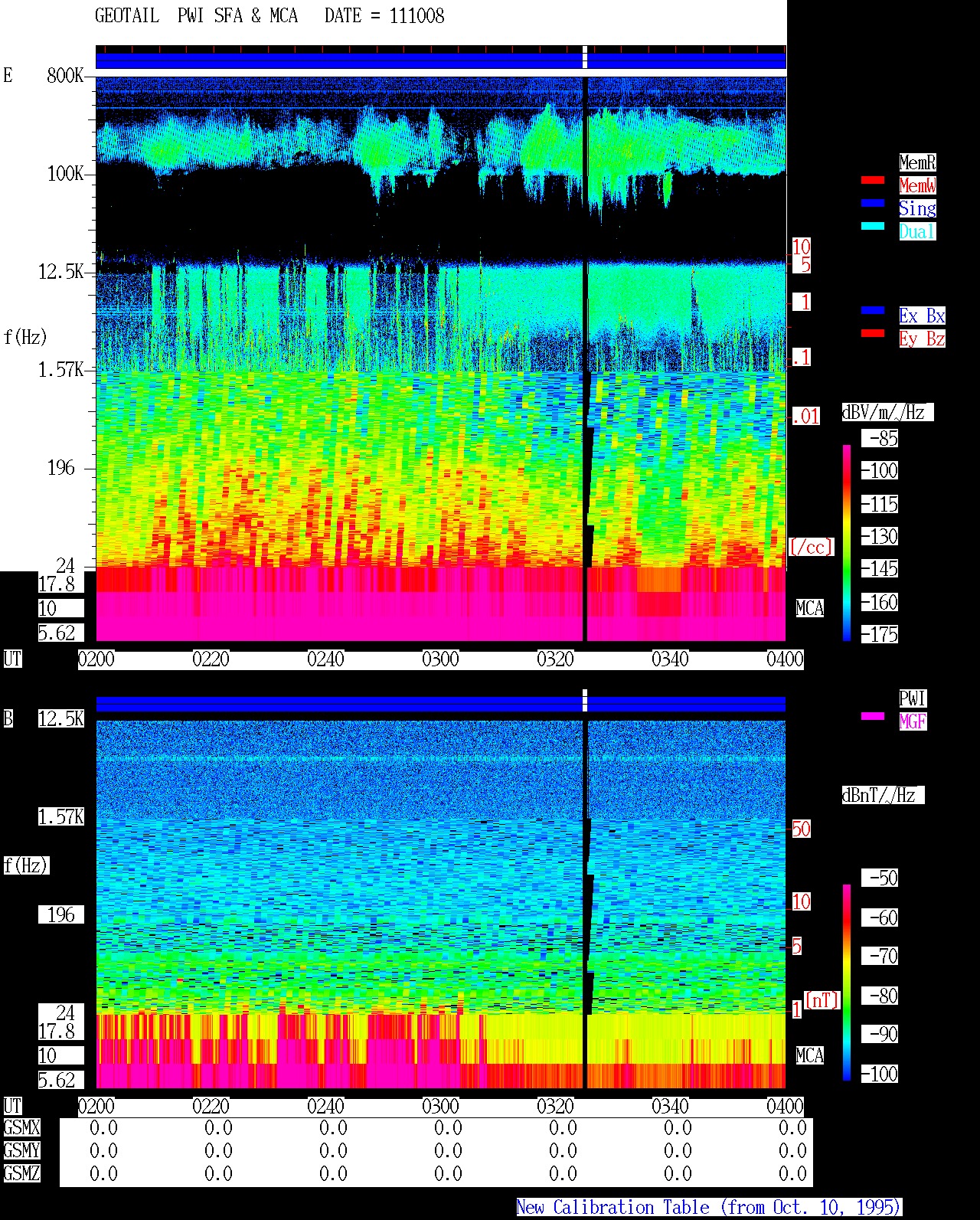Click the cyan Dual legend swatch

pyautogui.click(x=872, y=226)
